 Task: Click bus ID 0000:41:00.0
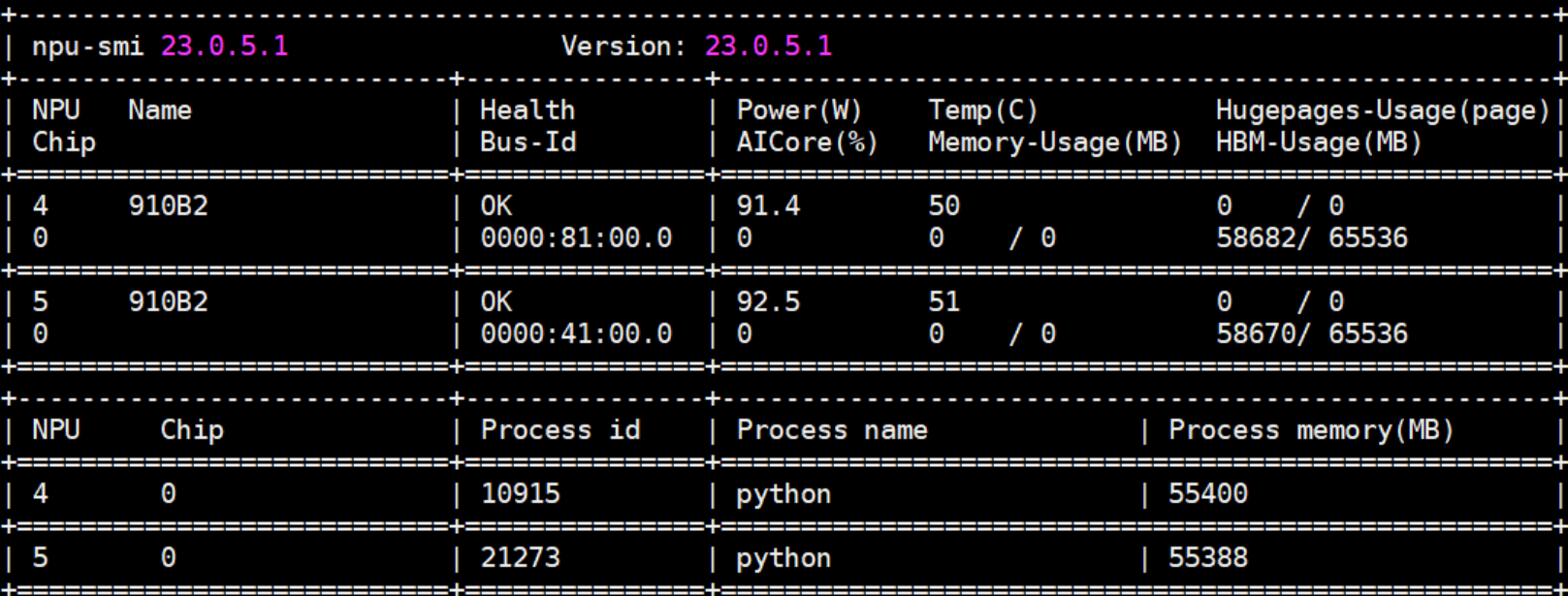[576, 333]
